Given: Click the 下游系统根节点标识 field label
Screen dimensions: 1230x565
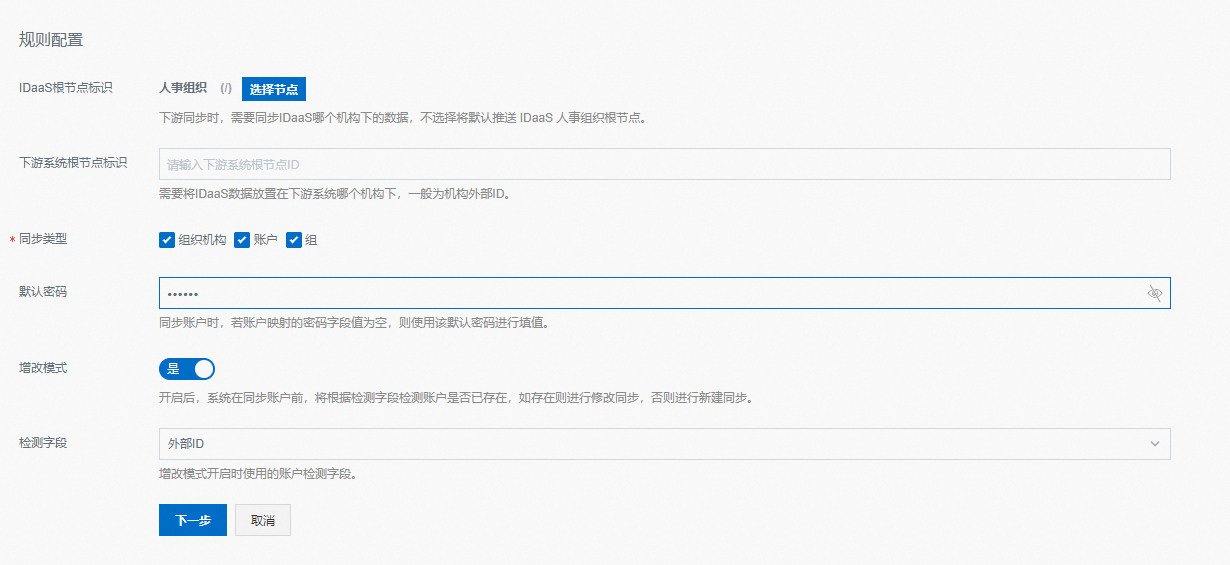Looking at the screenshot, I should click(x=73, y=162).
